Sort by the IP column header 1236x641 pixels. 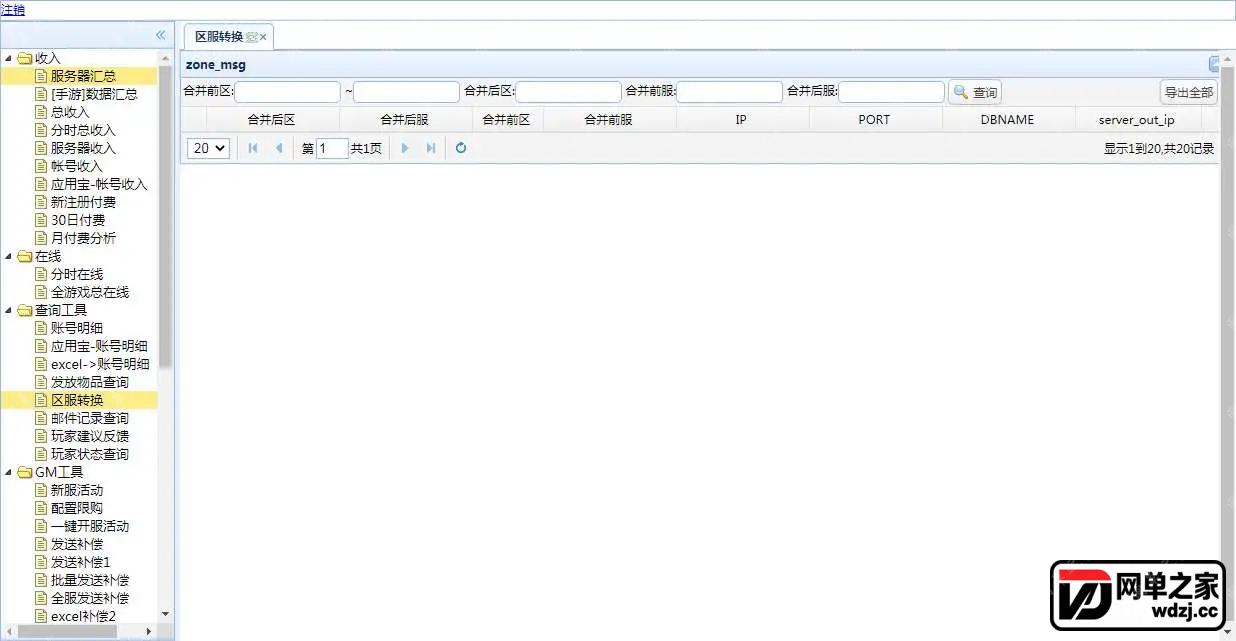click(741, 119)
